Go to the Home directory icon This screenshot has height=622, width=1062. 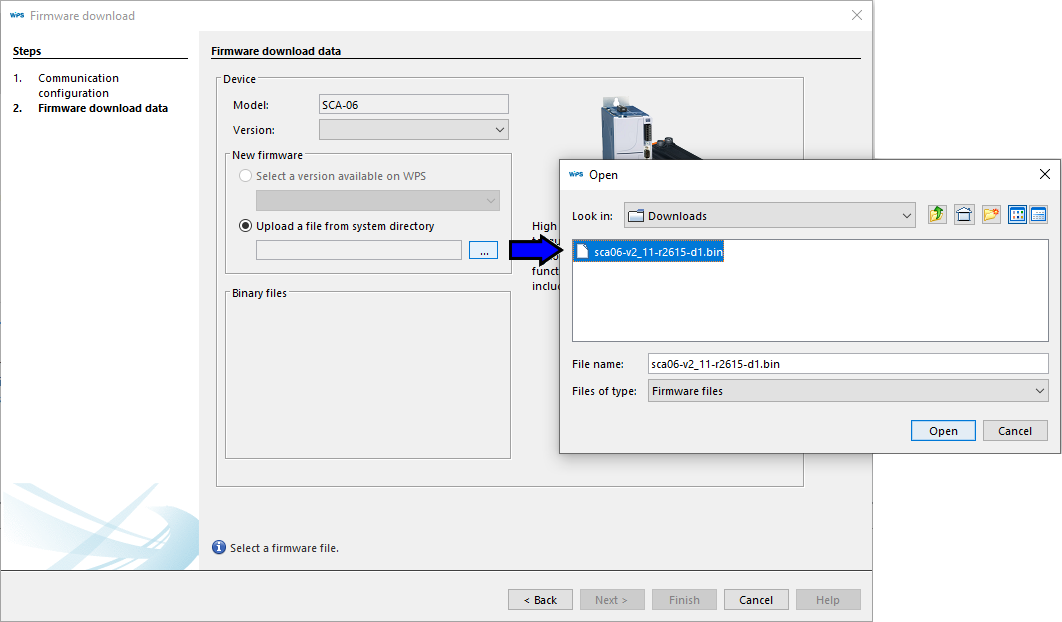click(964, 215)
